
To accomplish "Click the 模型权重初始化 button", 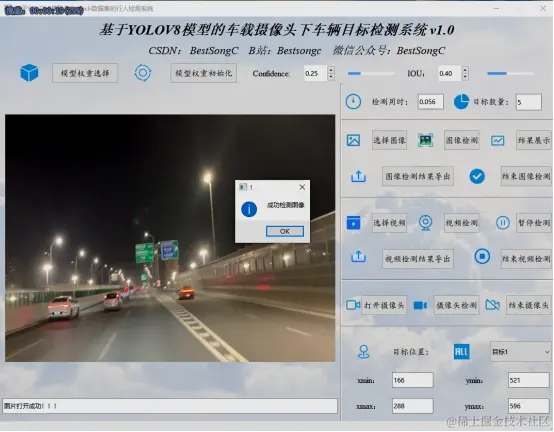I will pos(204,73).
